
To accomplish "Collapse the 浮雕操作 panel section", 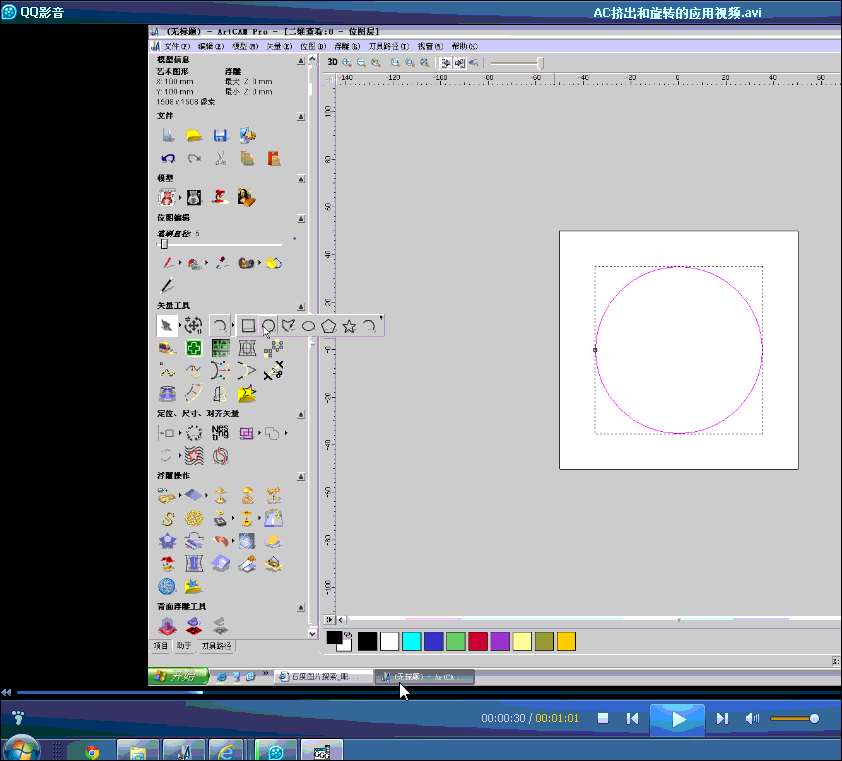I will pyautogui.click(x=301, y=476).
